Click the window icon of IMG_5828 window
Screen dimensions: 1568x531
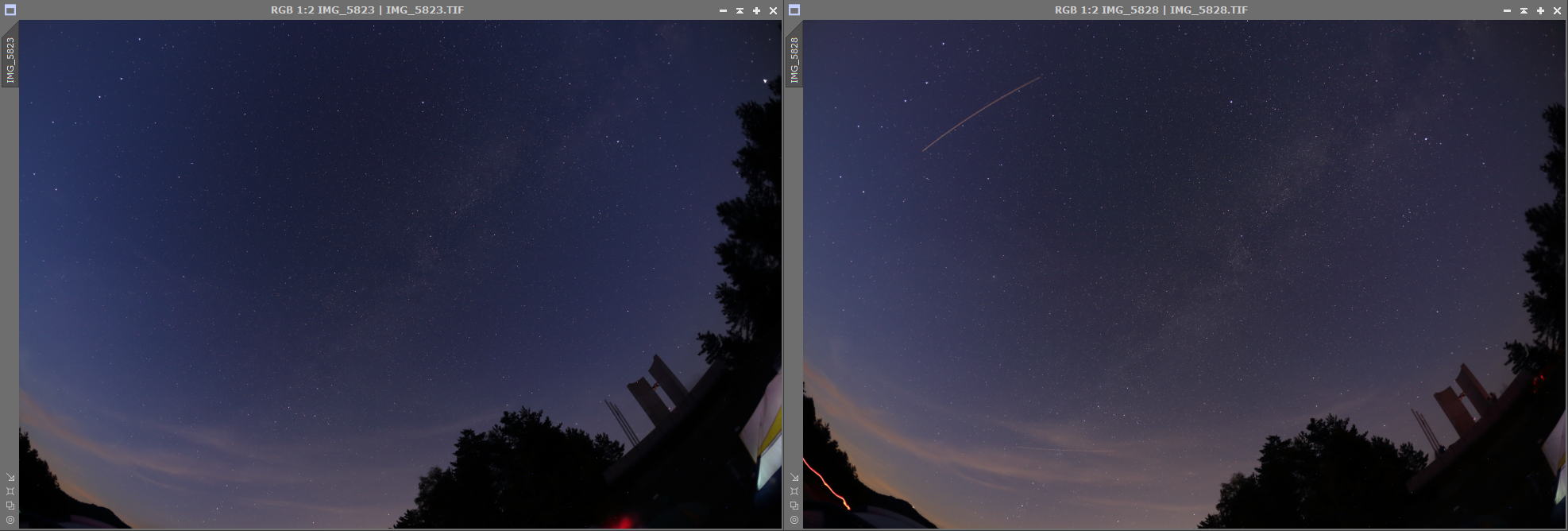[x=794, y=10]
